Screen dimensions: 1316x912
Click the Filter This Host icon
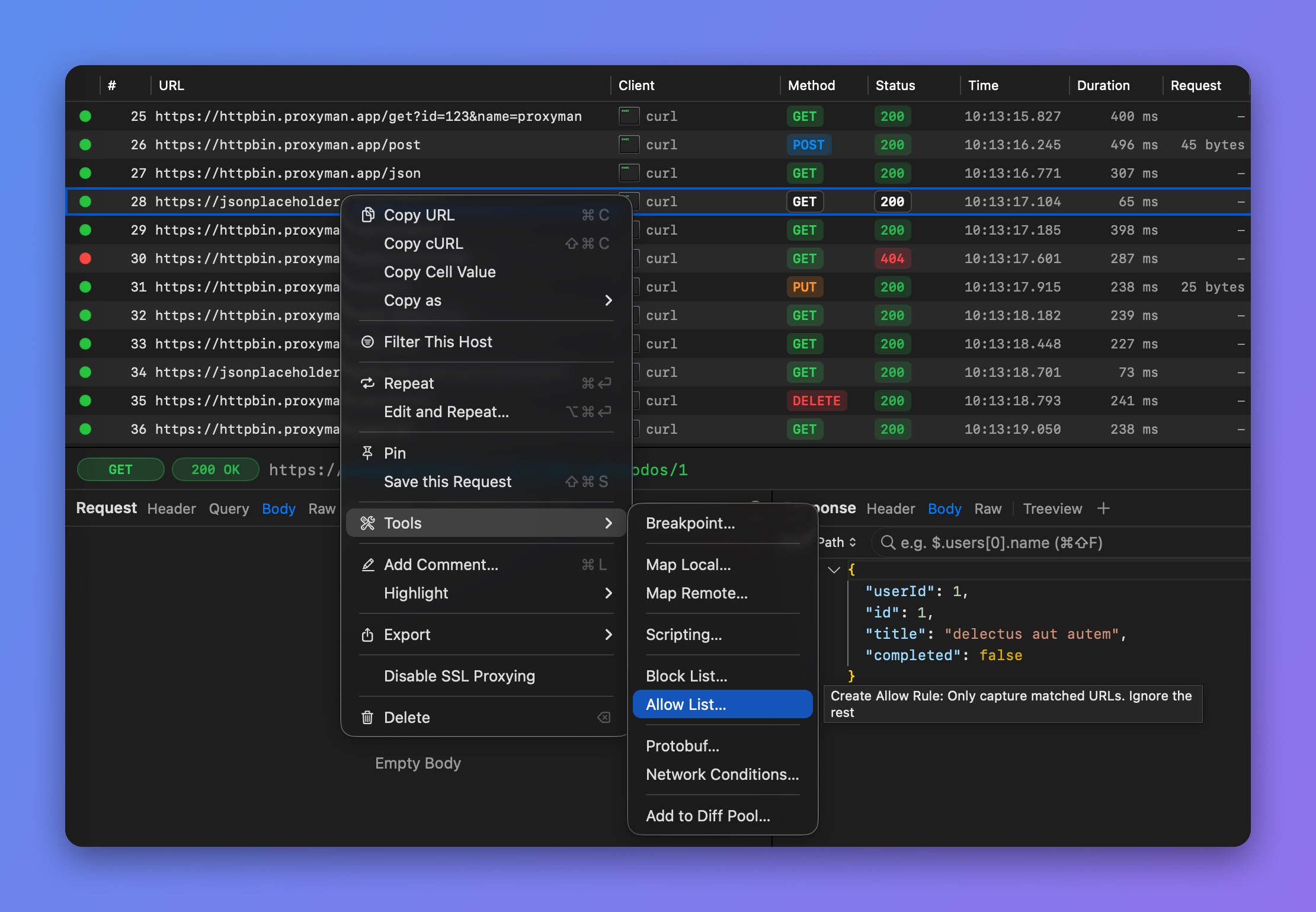point(368,342)
